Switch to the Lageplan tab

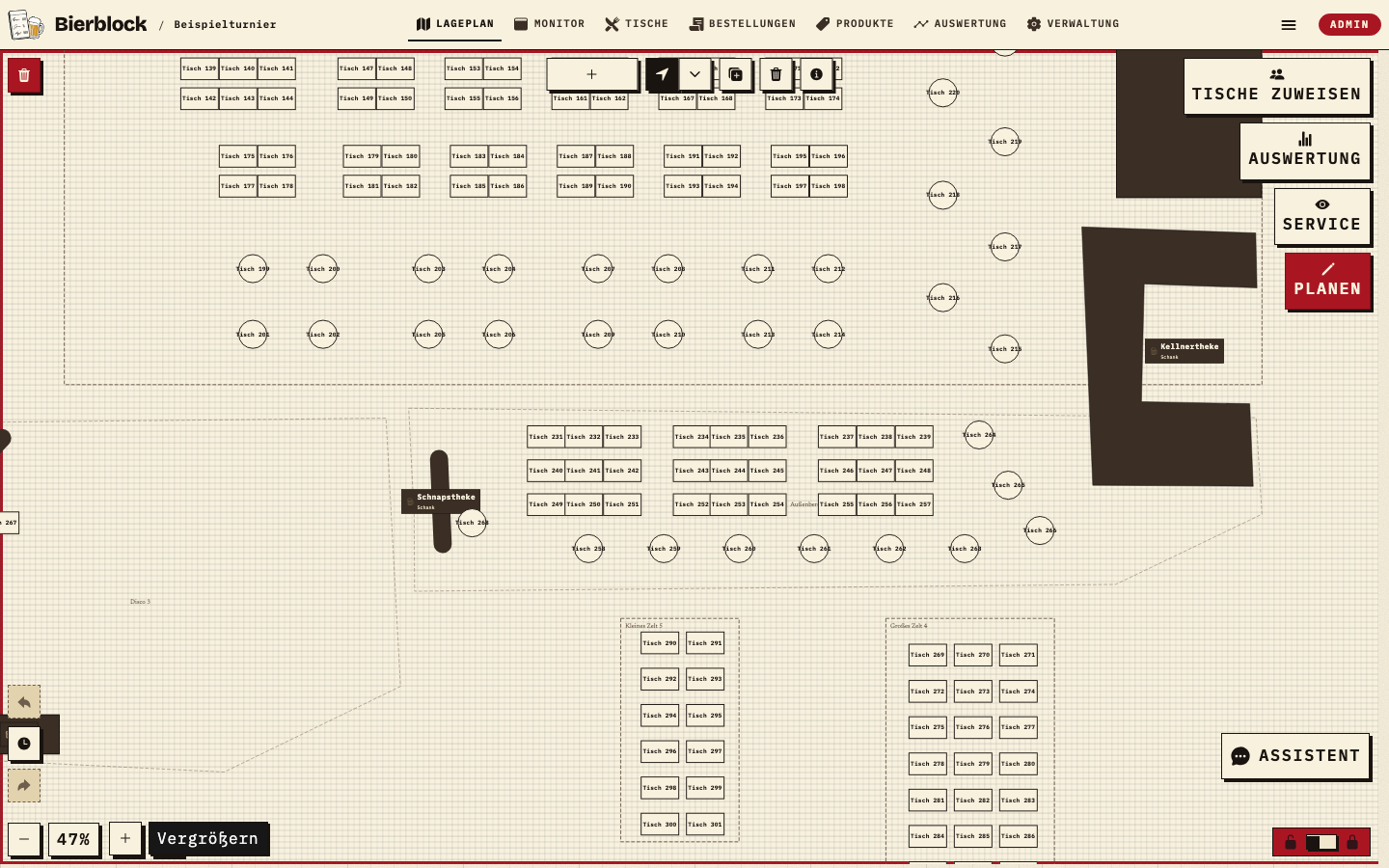click(455, 24)
